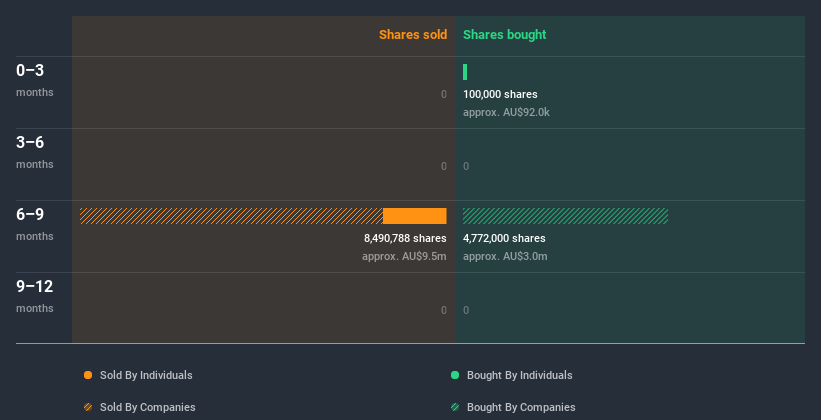
Task: Select the Bought By Individuals legend label
Action: pyautogui.click(x=519, y=375)
